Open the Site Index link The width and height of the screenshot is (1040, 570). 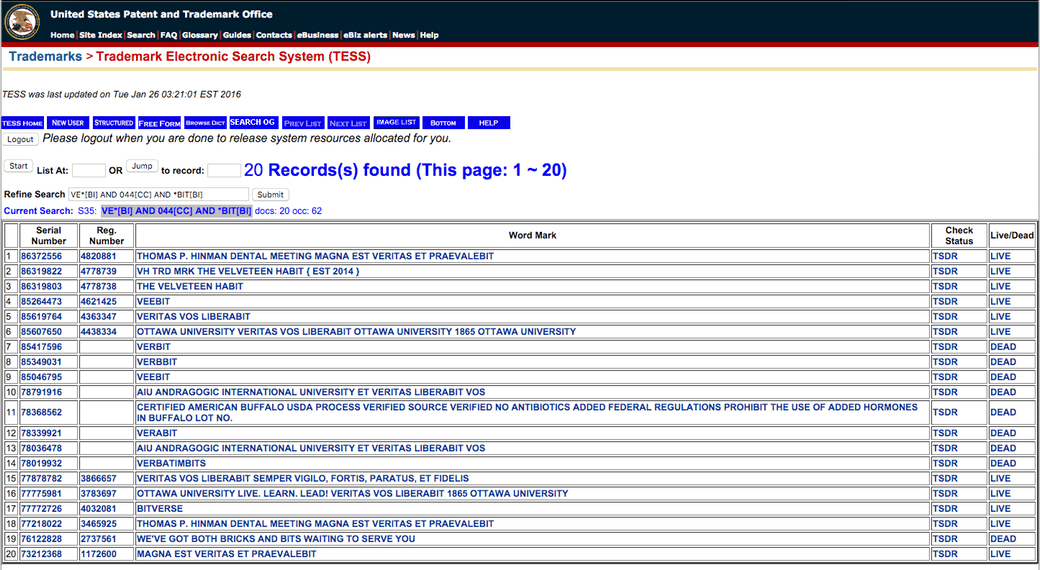(101, 35)
